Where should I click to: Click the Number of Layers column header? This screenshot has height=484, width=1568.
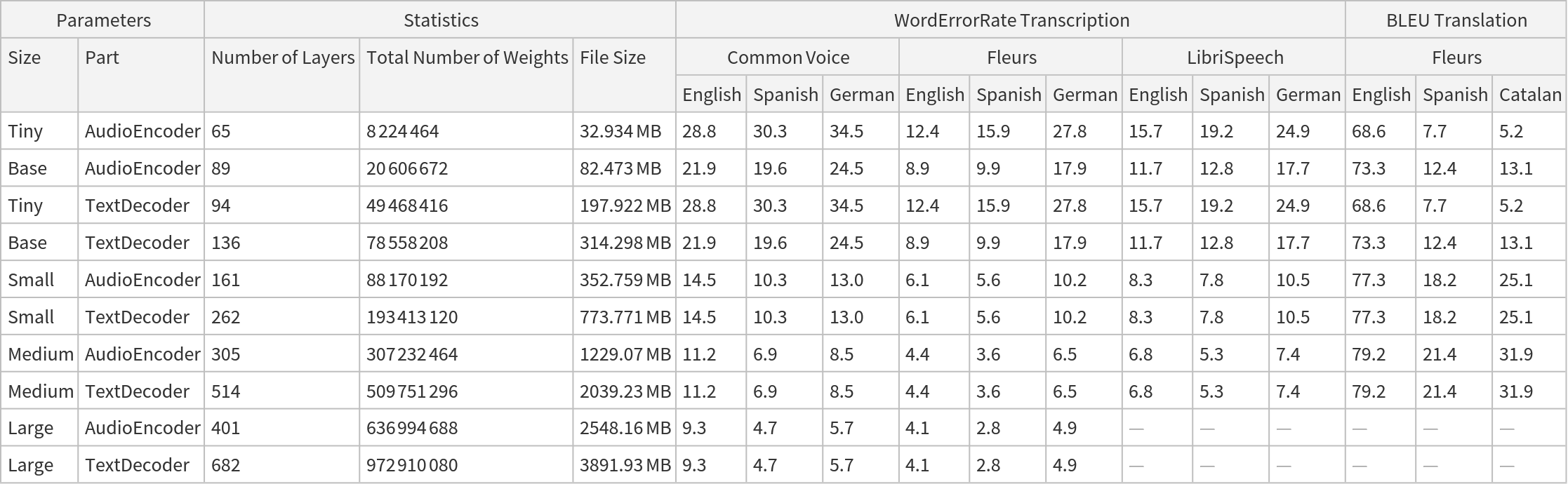(x=283, y=58)
